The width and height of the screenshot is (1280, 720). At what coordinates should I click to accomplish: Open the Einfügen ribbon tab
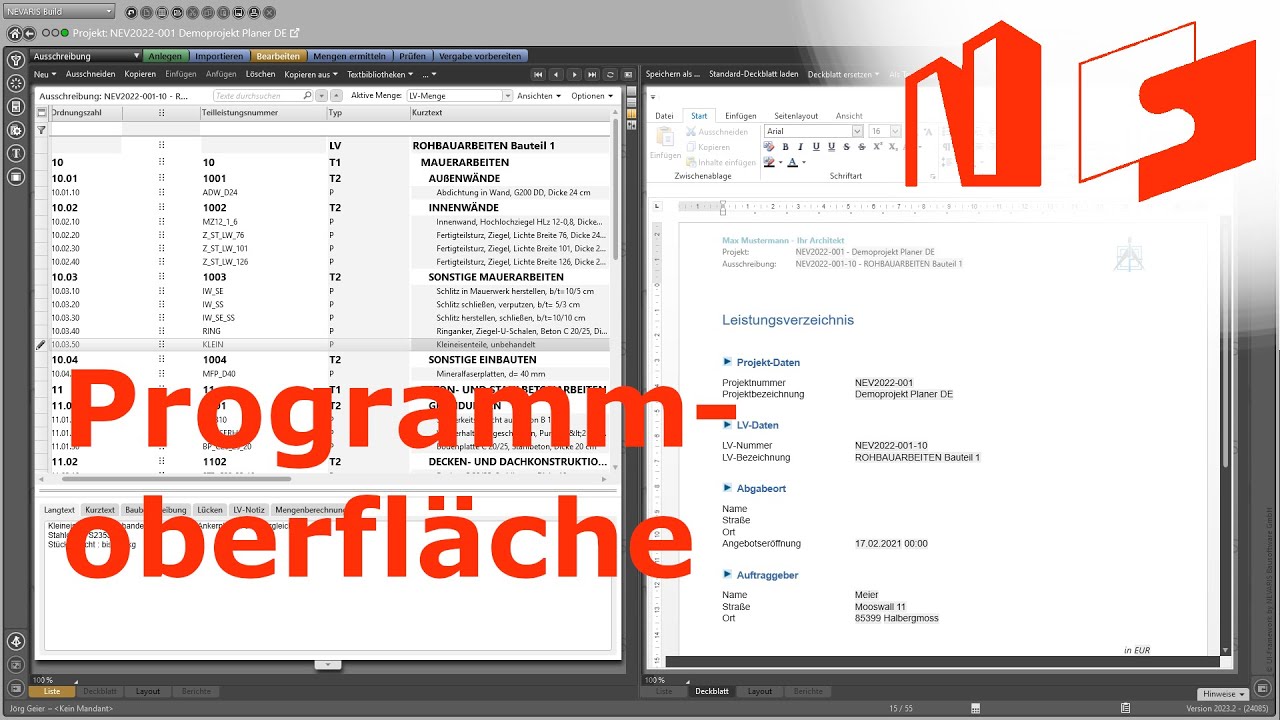(741, 116)
